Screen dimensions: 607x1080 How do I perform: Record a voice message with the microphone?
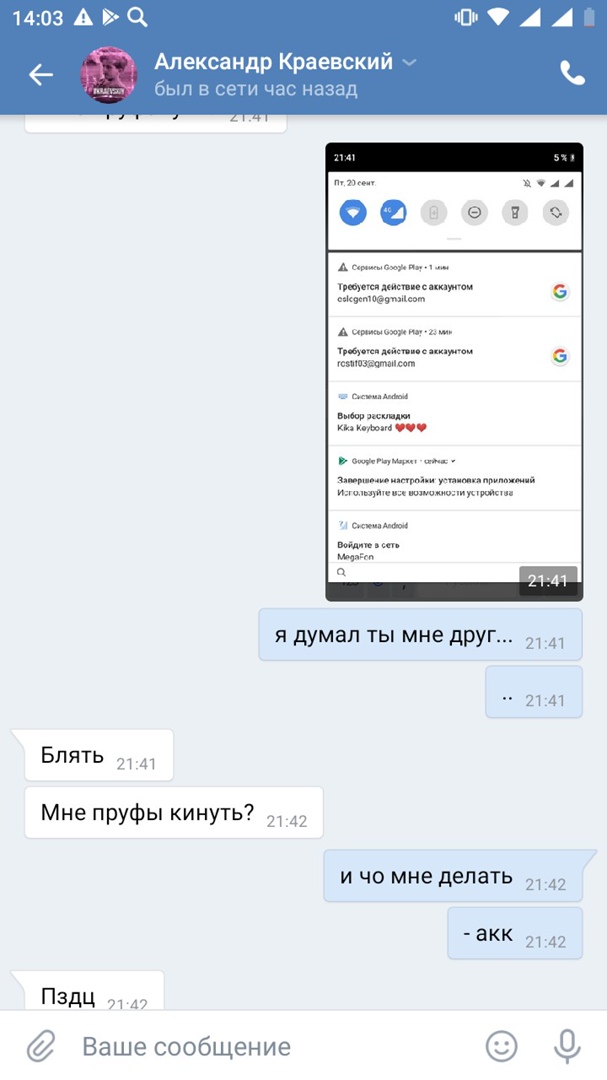(x=567, y=1047)
